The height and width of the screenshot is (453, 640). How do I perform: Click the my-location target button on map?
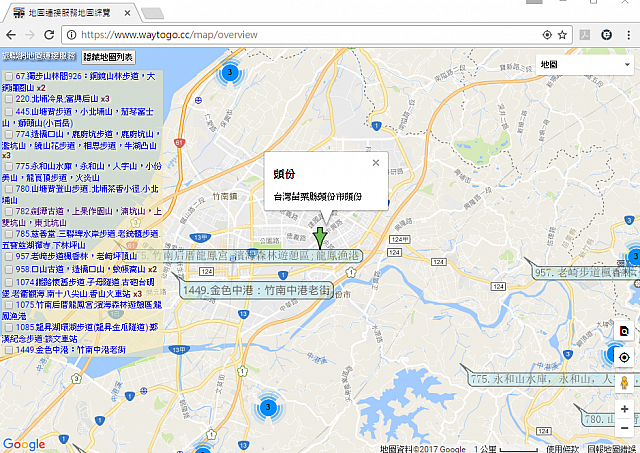624,358
